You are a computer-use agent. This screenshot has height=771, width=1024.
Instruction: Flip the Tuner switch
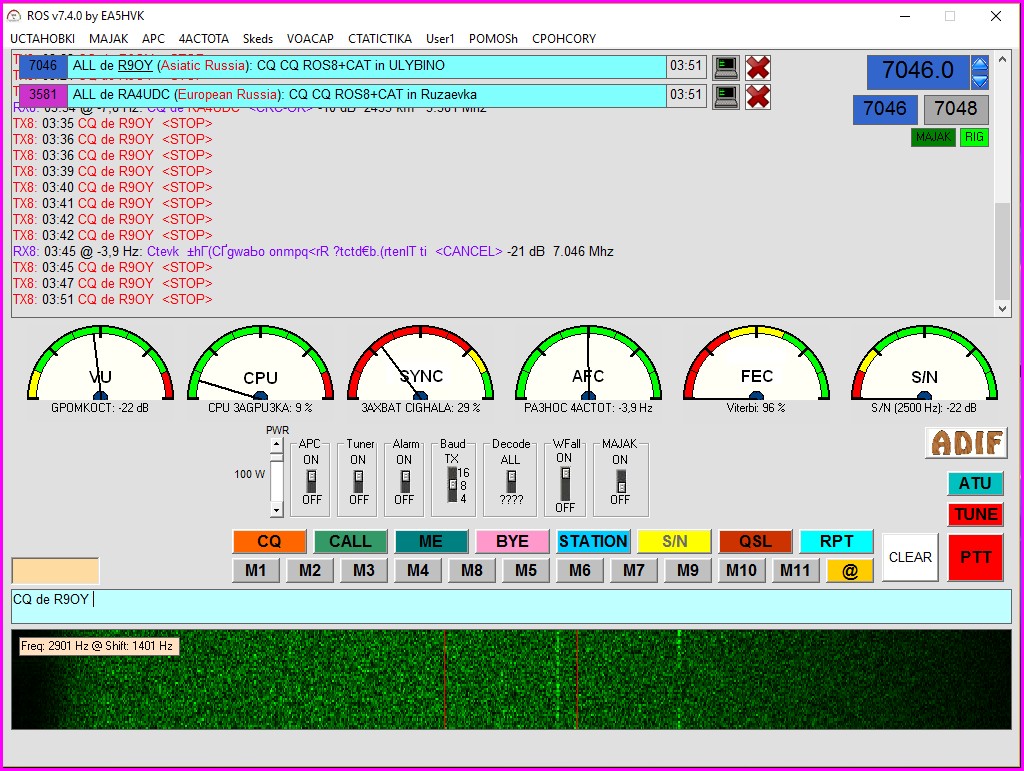[359, 480]
